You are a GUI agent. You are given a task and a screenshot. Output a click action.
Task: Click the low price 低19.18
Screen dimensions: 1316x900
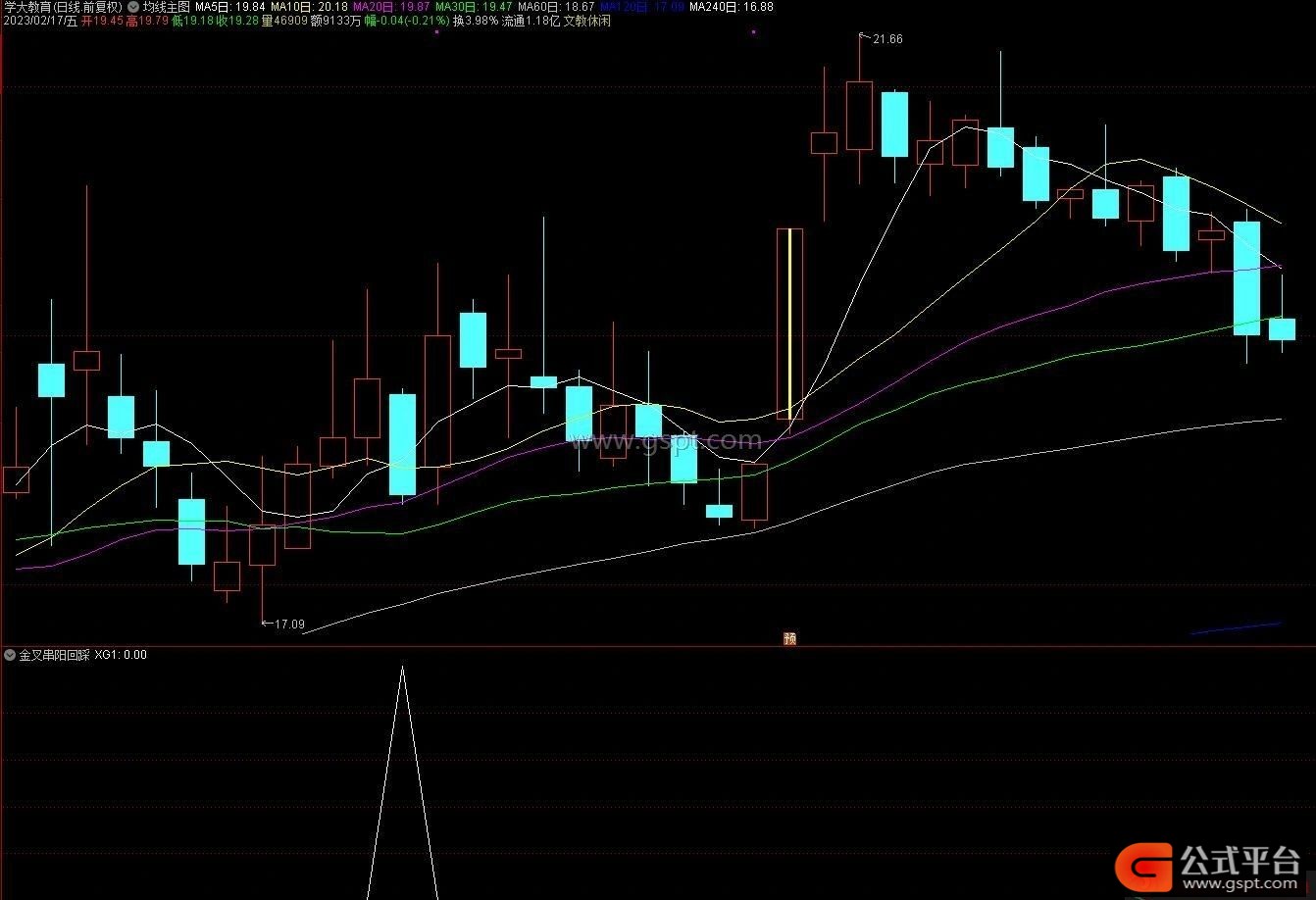click(x=193, y=21)
